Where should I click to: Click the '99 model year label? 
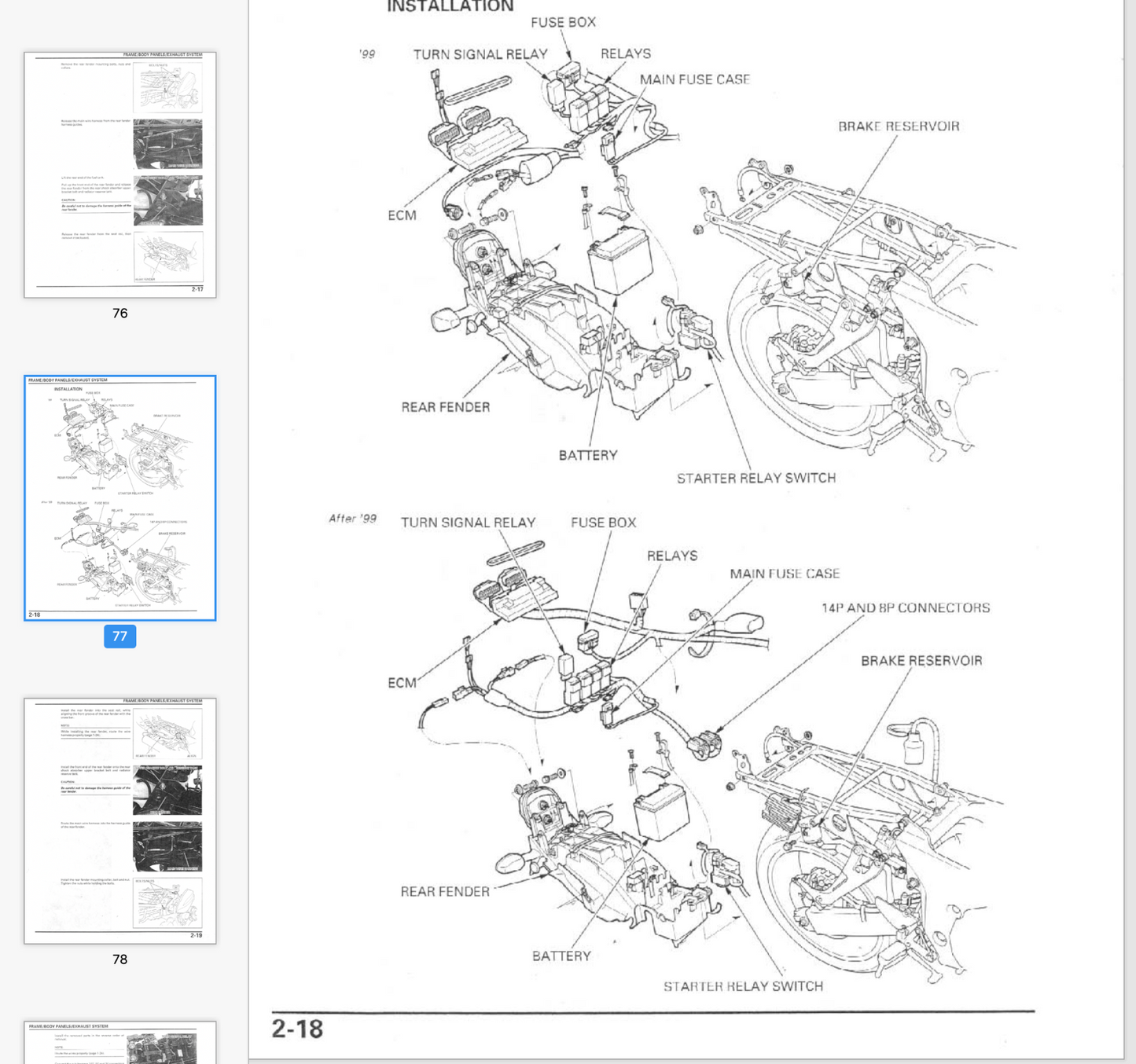367,54
